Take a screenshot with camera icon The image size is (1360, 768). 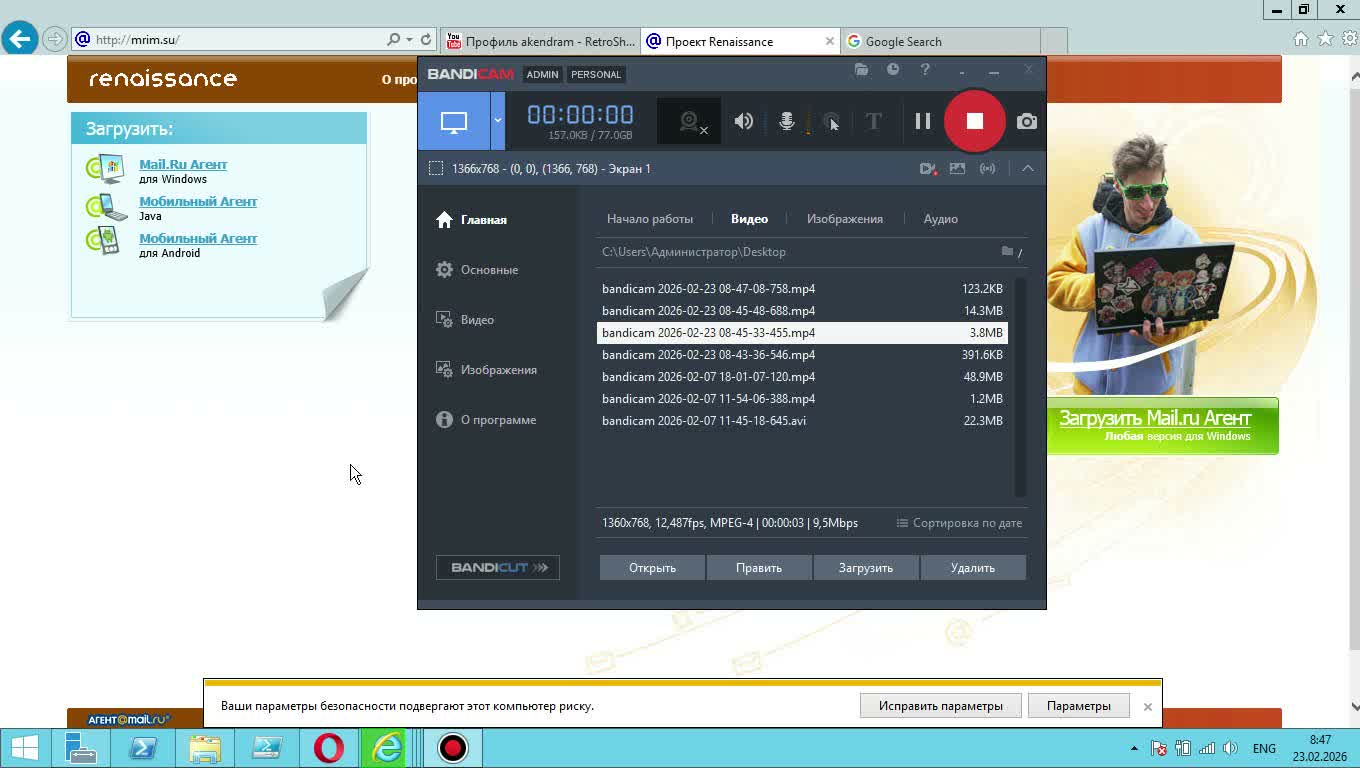[x=1026, y=121]
